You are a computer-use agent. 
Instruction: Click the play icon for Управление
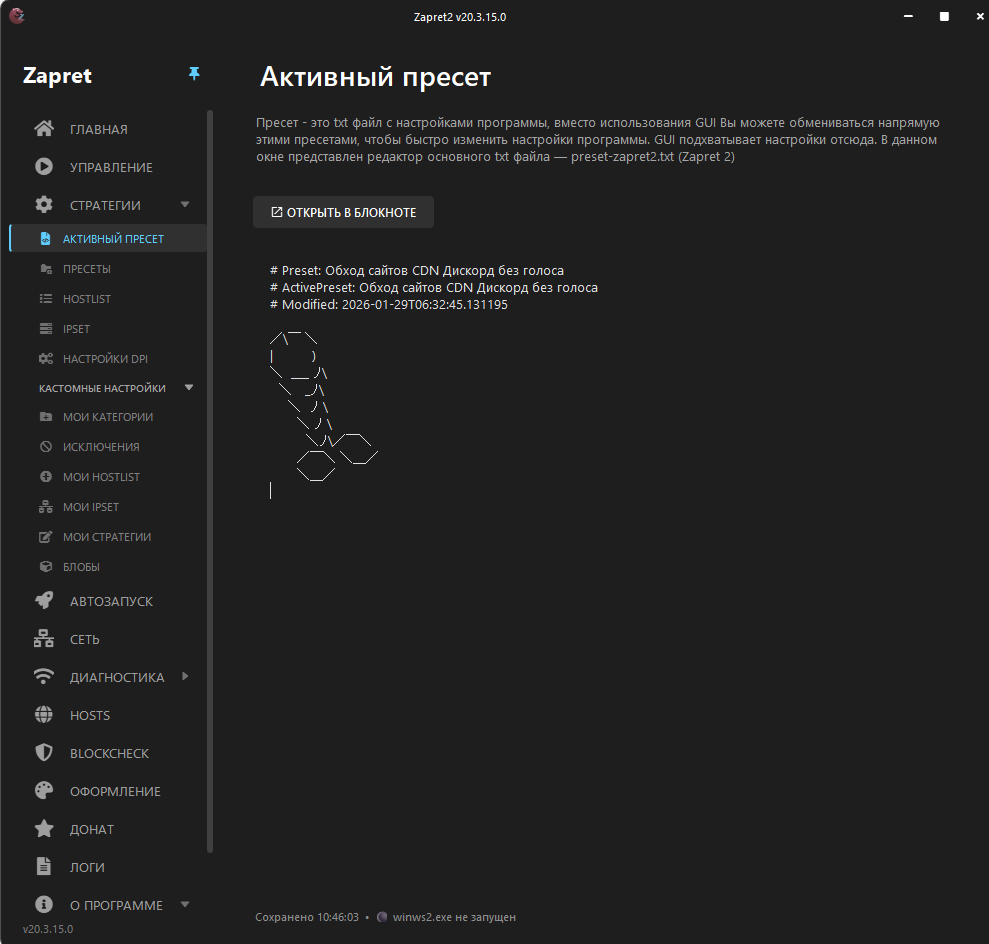click(x=44, y=167)
